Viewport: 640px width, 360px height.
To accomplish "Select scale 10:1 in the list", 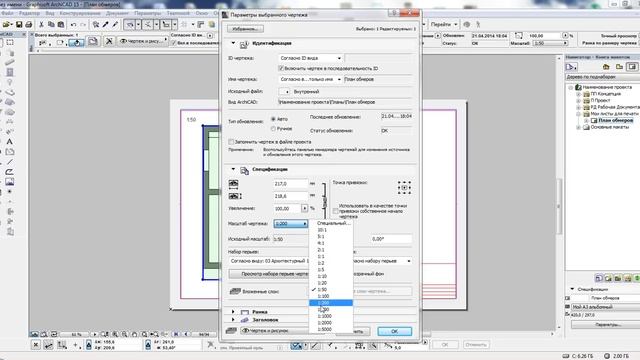I will tap(331, 230).
